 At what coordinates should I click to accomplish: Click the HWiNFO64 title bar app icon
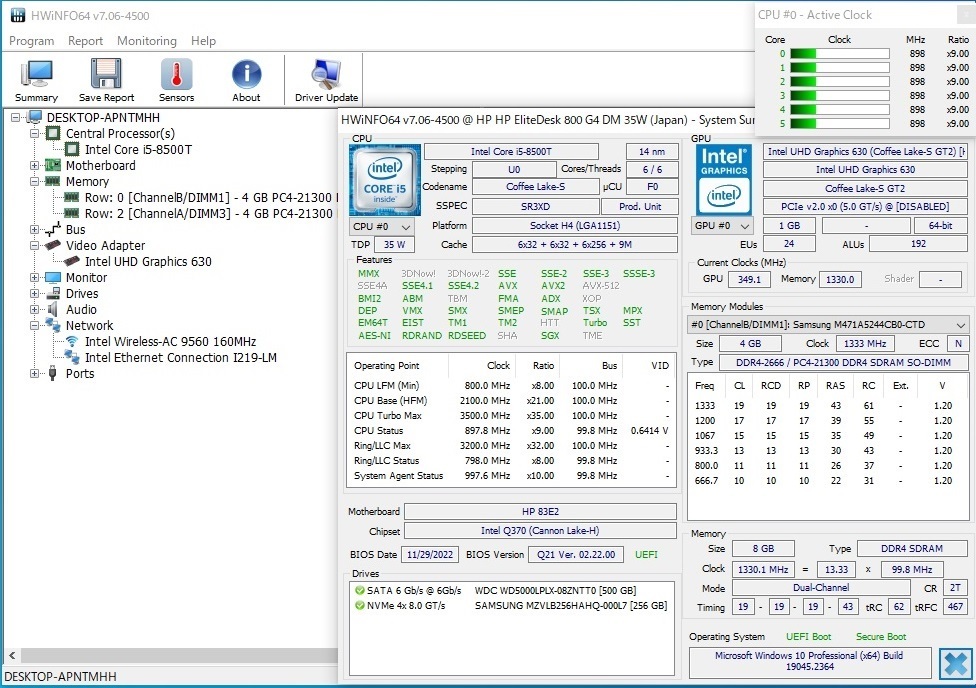point(18,15)
